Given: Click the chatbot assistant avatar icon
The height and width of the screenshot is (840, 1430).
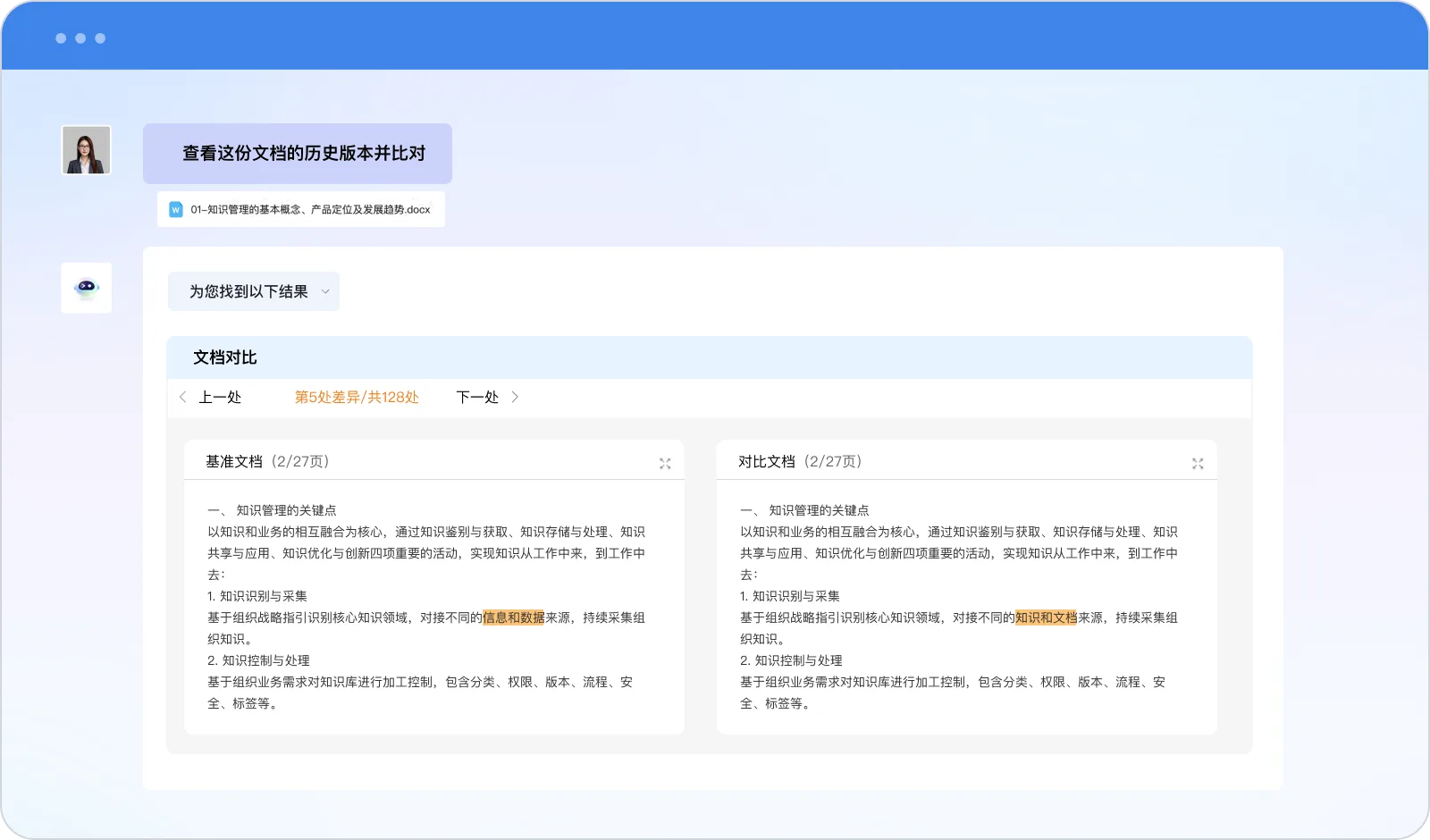Looking at the screenshot, I should click(86, 288).
